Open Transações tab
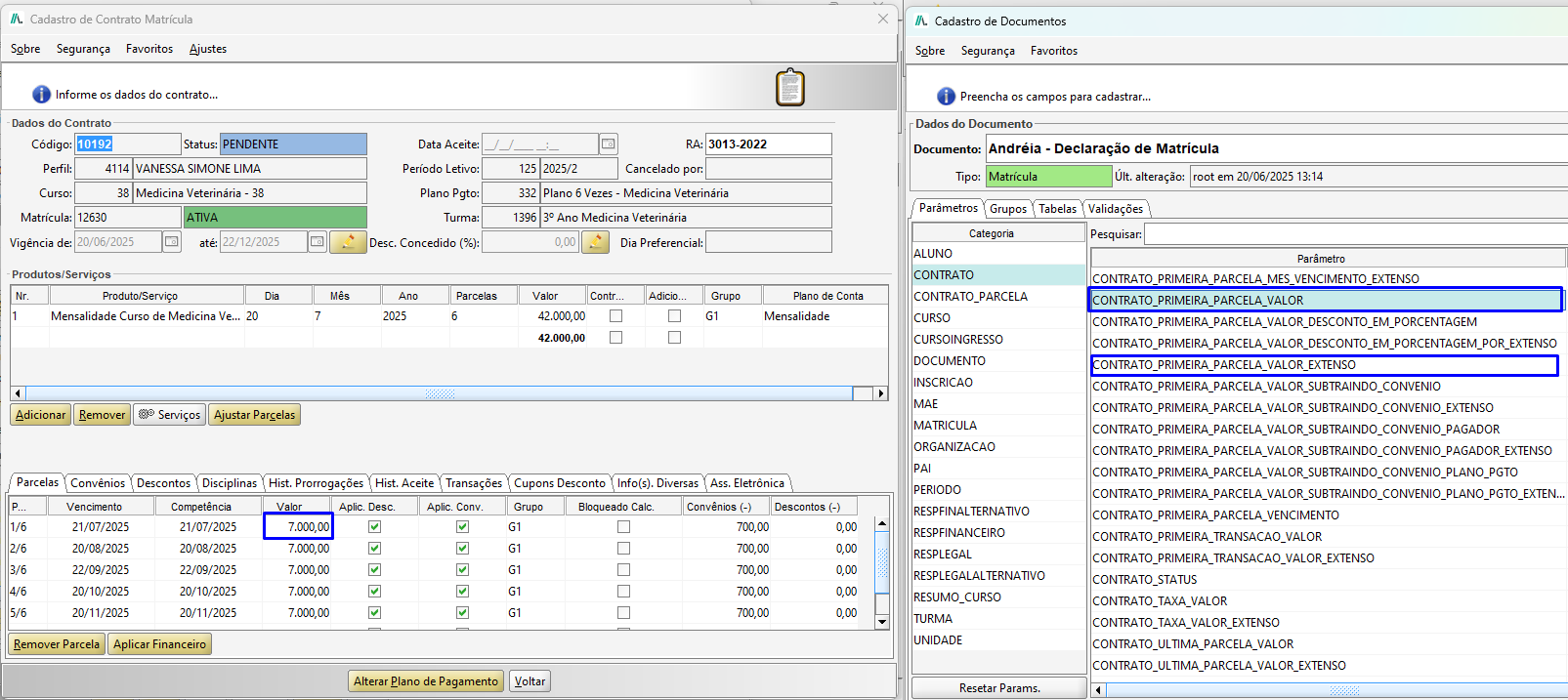This screenshot has width=1568, height=700. tap(474, 483)
